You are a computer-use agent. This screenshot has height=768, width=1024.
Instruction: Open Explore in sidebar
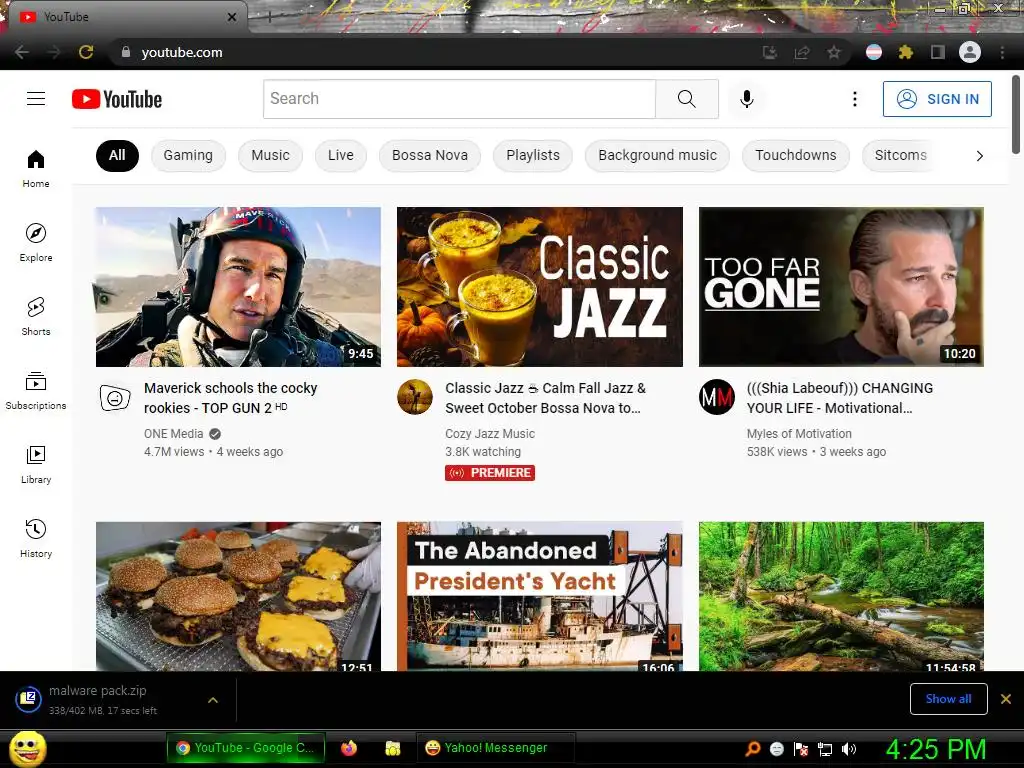point(36,242)
